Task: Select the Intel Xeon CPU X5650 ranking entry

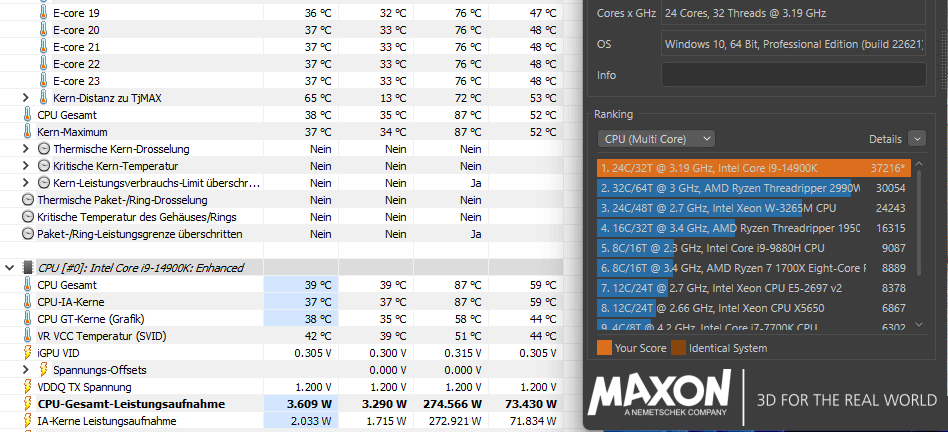Action: pos(753,308)
